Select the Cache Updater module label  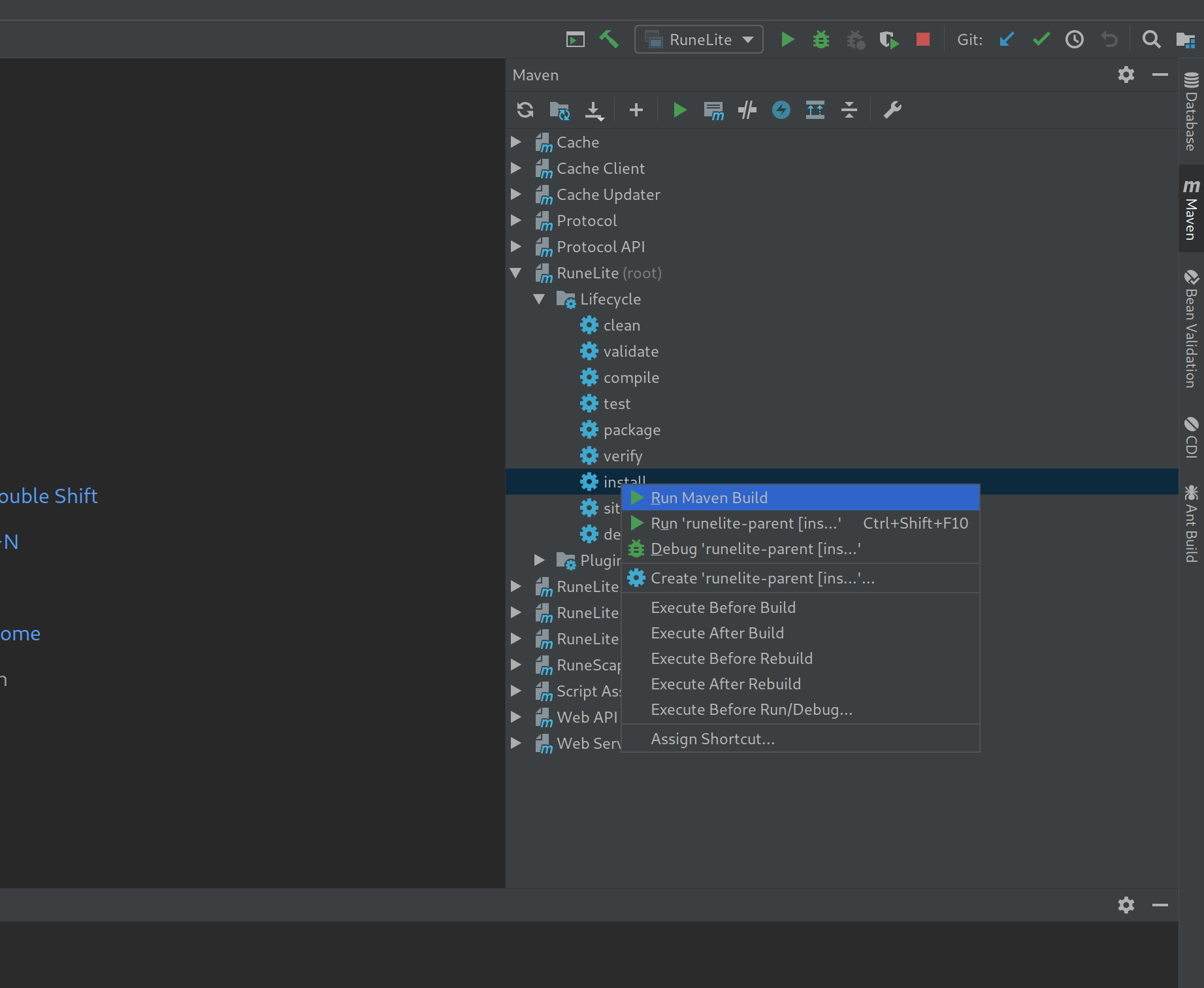(x=608, y=195)
